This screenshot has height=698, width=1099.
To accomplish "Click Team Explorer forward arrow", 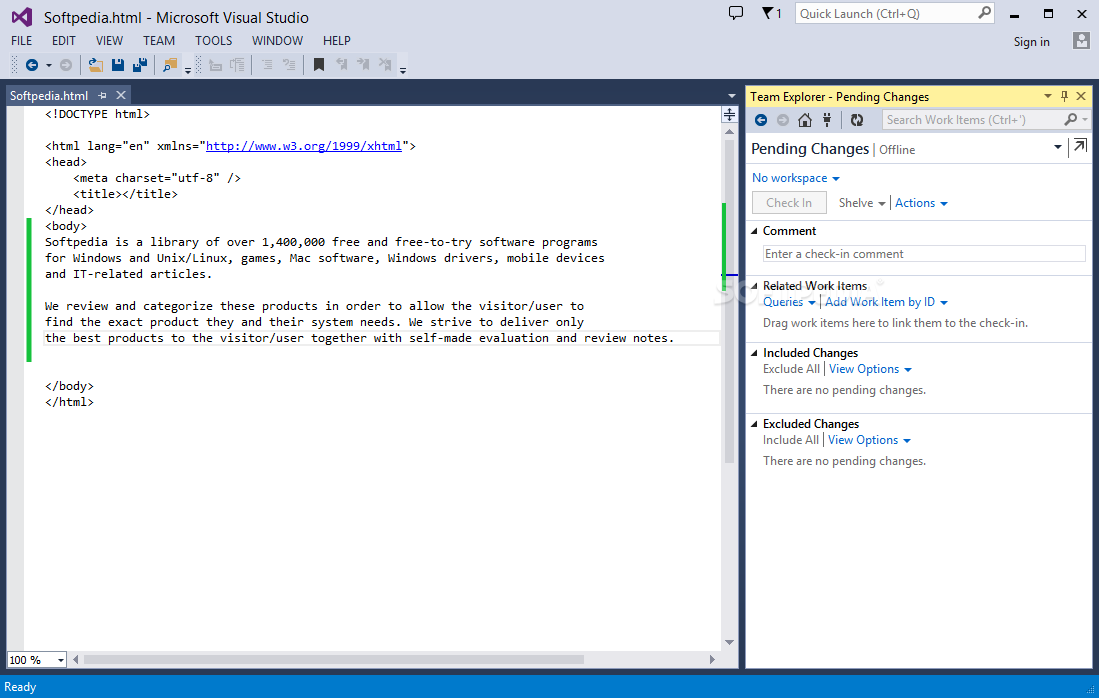I will pos(783,120).
